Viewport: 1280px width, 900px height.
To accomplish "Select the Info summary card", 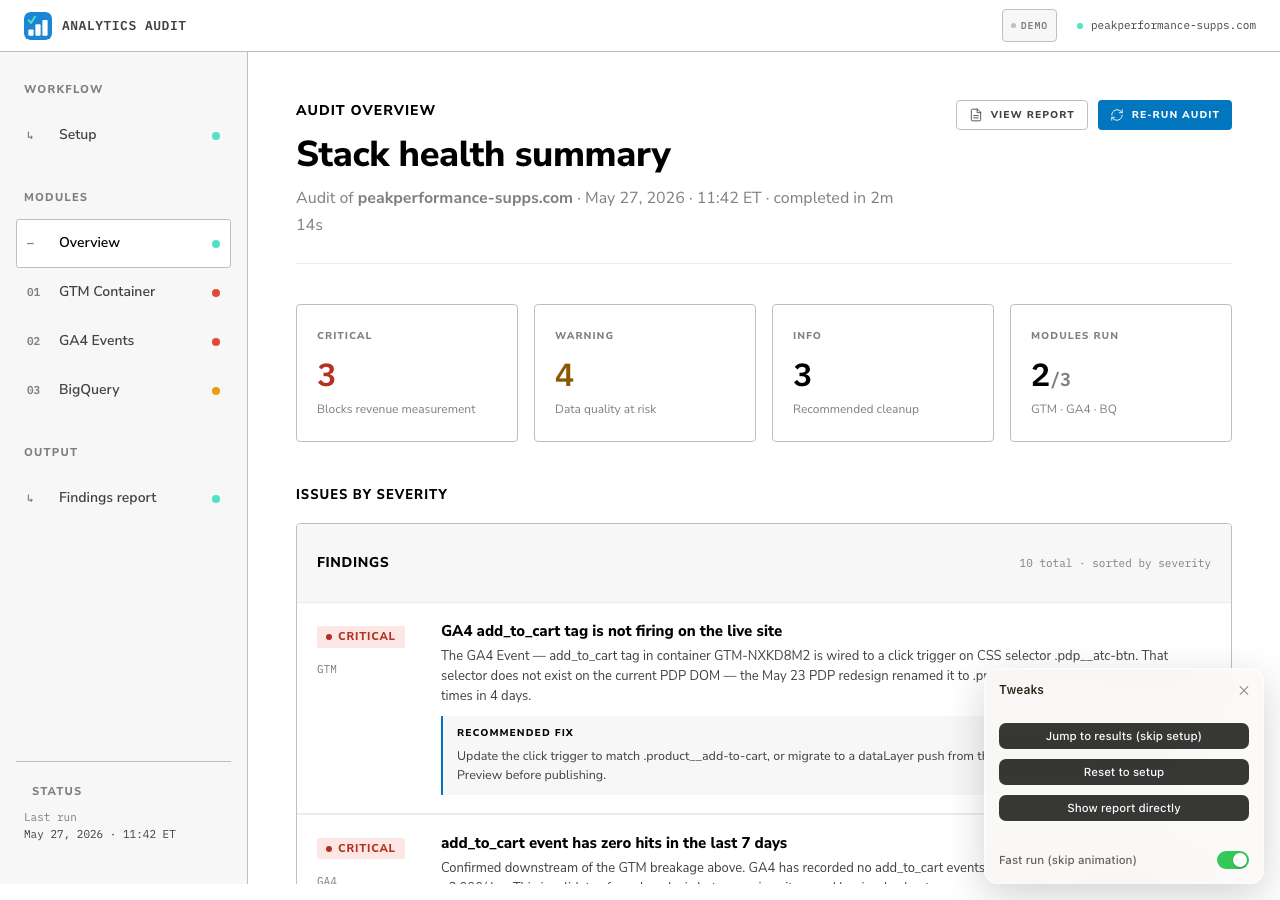I will [x=883, y=373].
